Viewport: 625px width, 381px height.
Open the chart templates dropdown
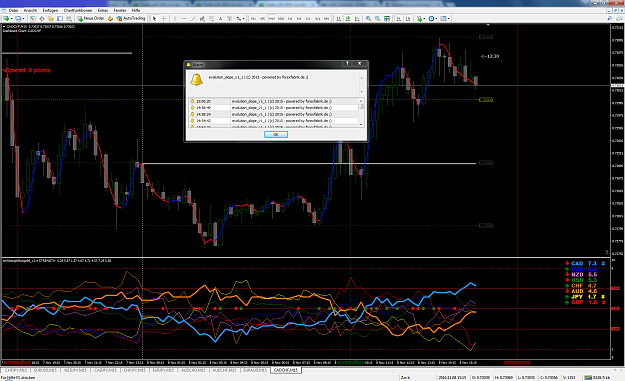(445, 18)
